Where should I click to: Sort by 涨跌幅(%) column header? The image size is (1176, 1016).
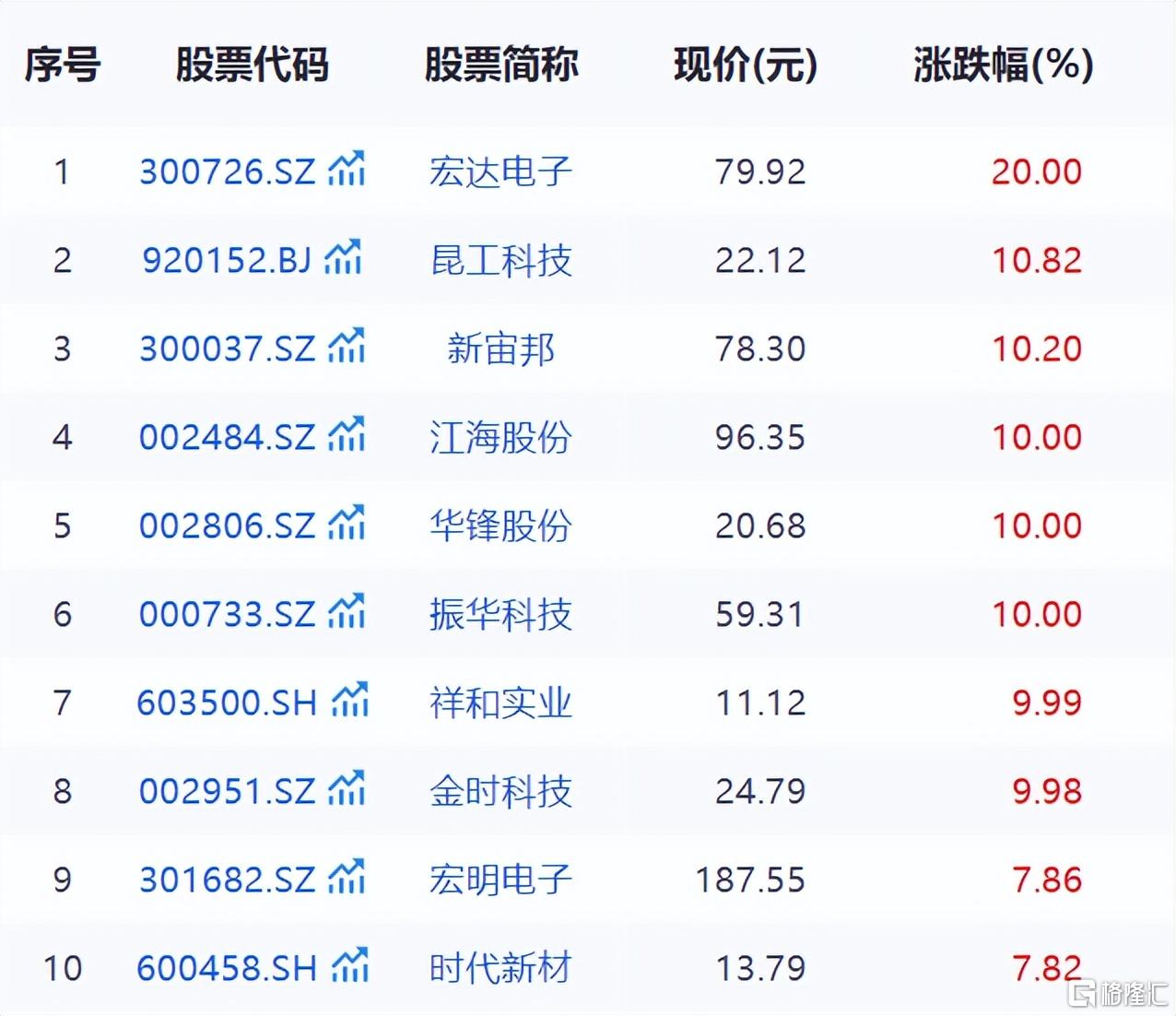coord(1004,65)
